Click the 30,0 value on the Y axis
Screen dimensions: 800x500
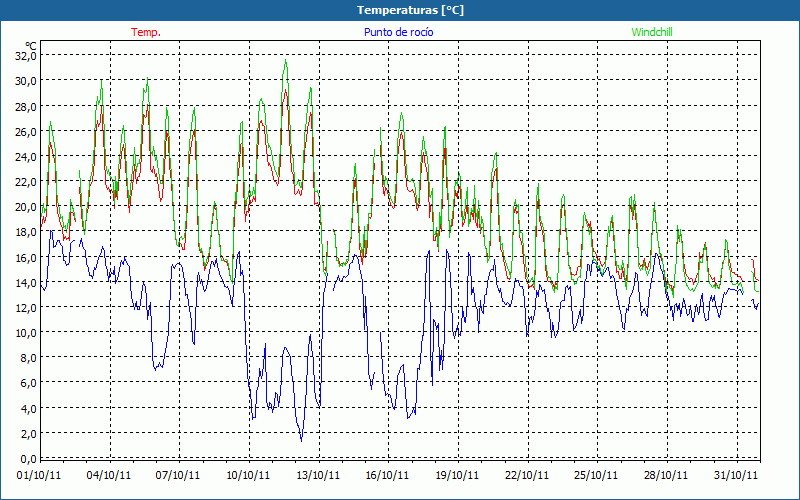(25, 81)
